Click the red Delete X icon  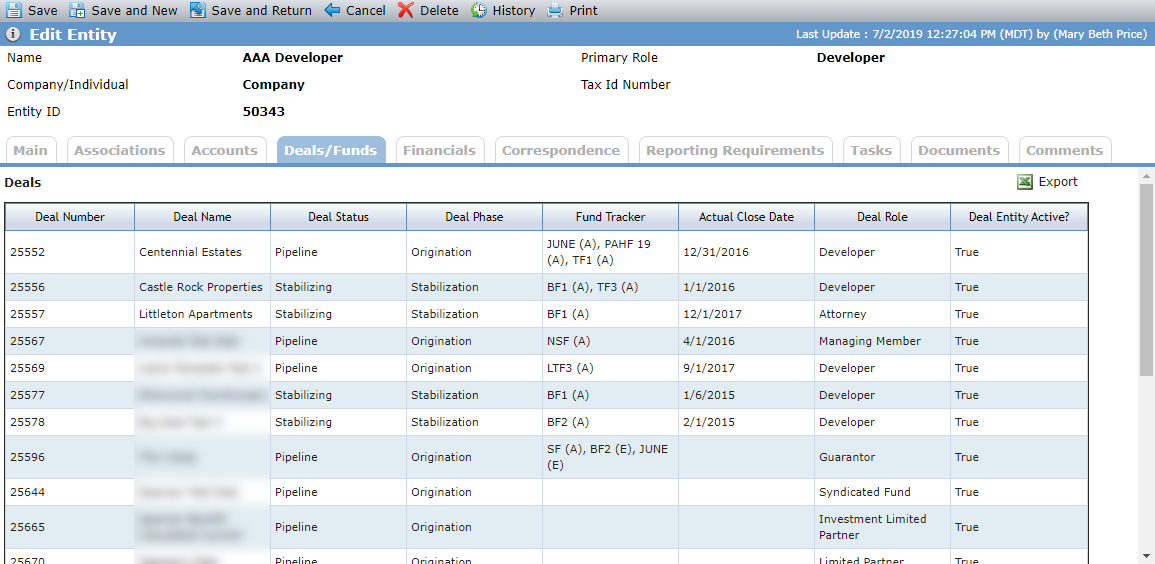[406, 10]
